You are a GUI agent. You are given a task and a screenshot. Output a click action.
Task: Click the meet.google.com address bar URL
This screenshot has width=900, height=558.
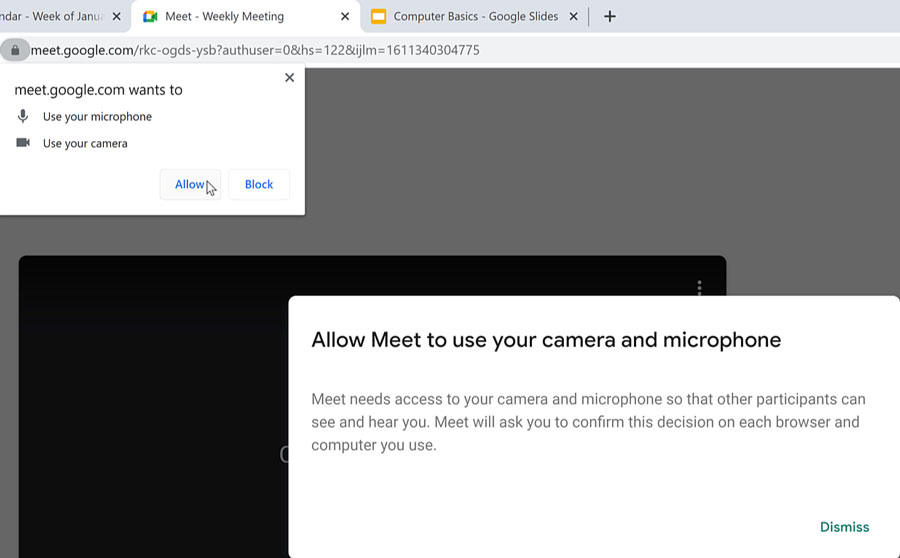coord(255,50)
